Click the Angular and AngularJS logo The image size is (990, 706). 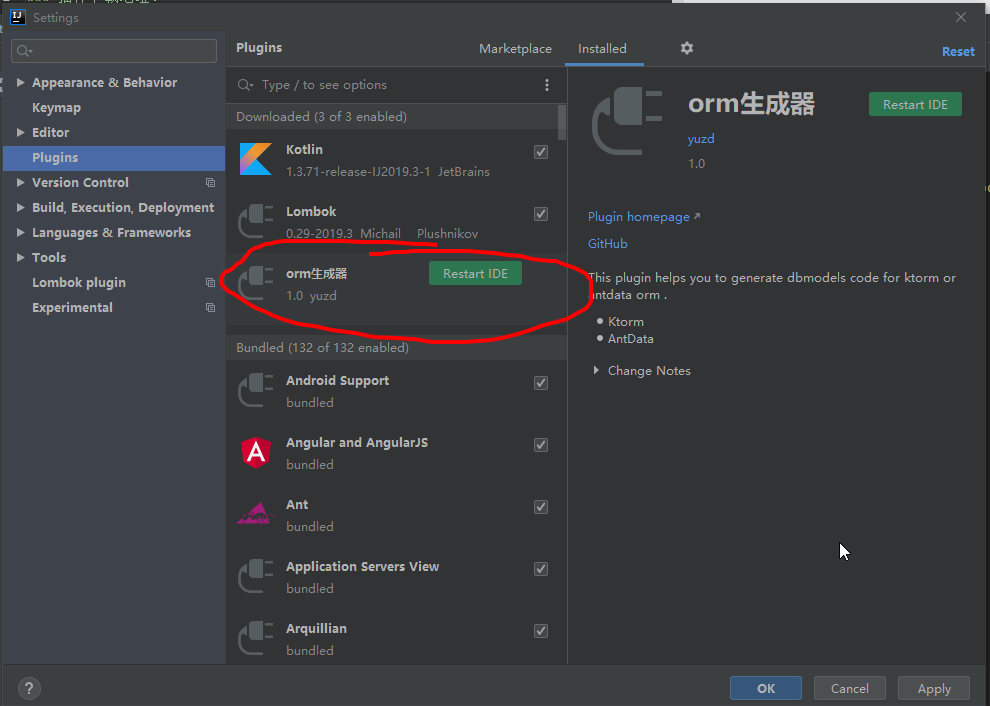256,452
